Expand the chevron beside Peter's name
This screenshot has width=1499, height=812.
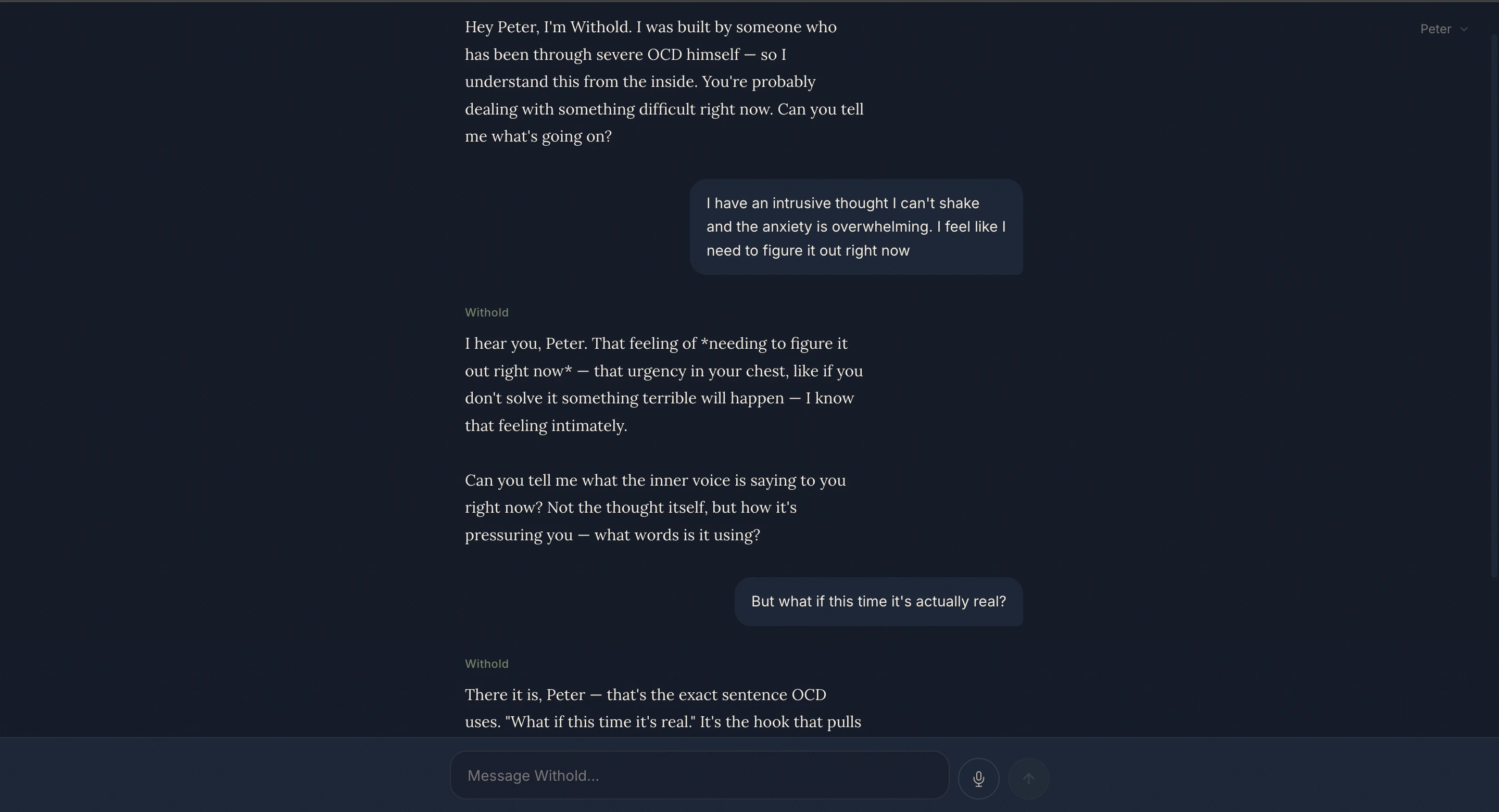(1464, 29)
